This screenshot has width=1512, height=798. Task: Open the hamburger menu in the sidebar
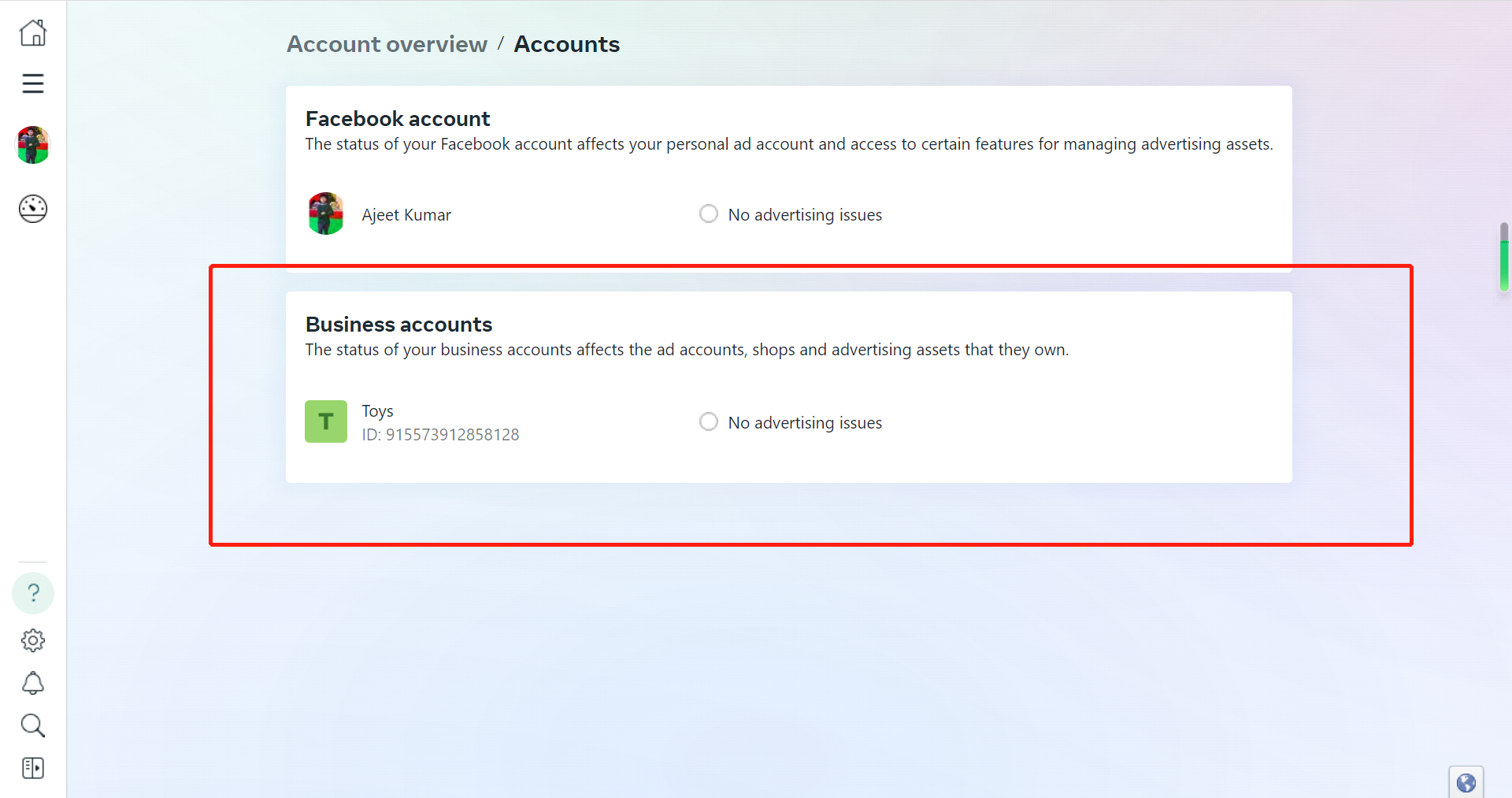33,84
